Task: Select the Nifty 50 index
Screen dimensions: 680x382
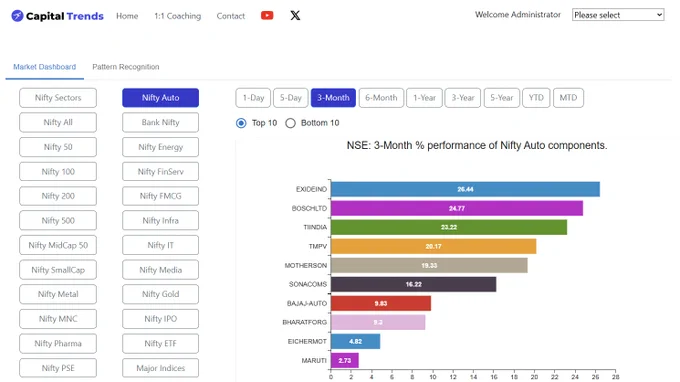Action: 58,147
